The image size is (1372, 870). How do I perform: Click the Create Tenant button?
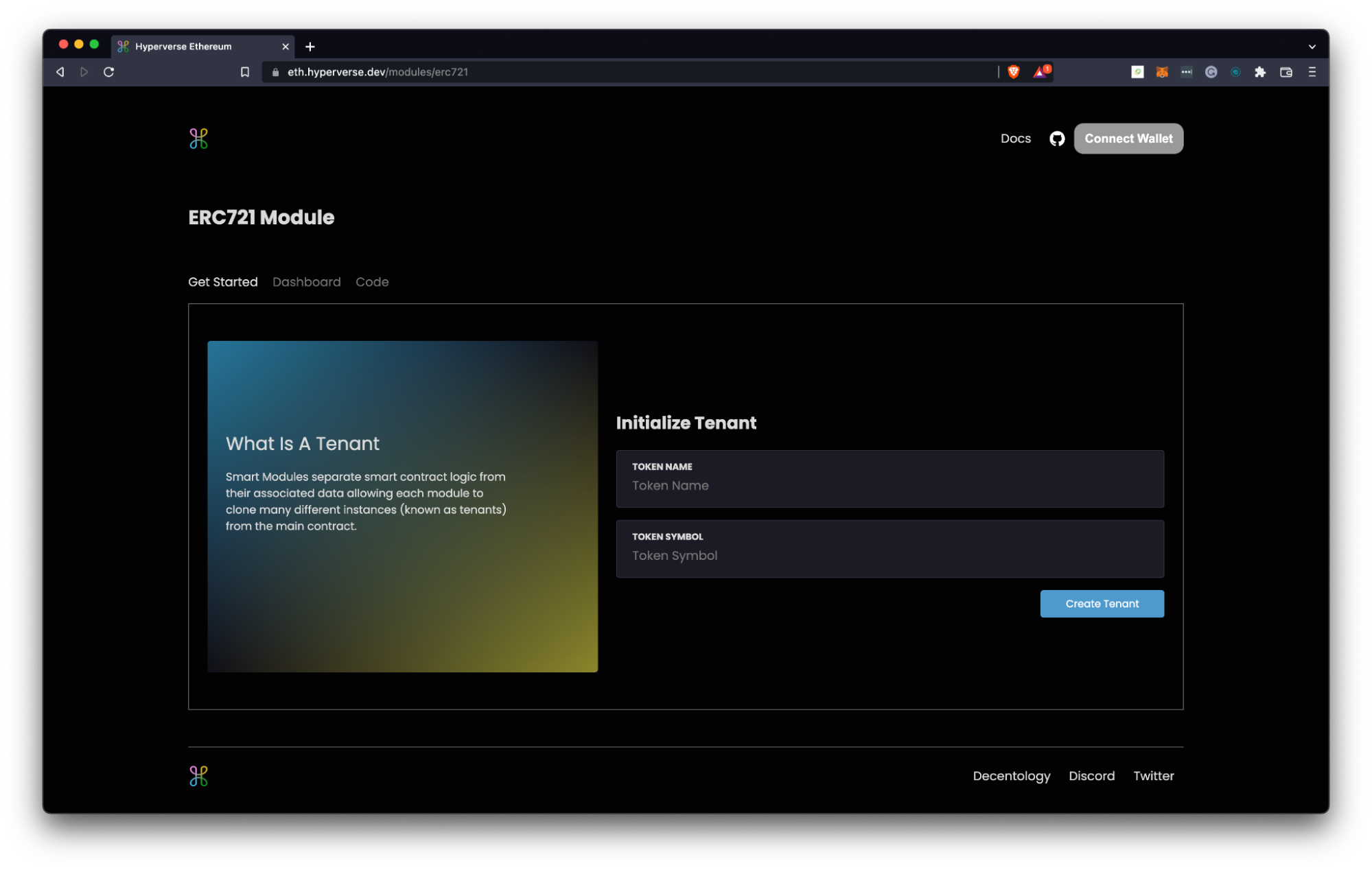(x=1102, y=604)
